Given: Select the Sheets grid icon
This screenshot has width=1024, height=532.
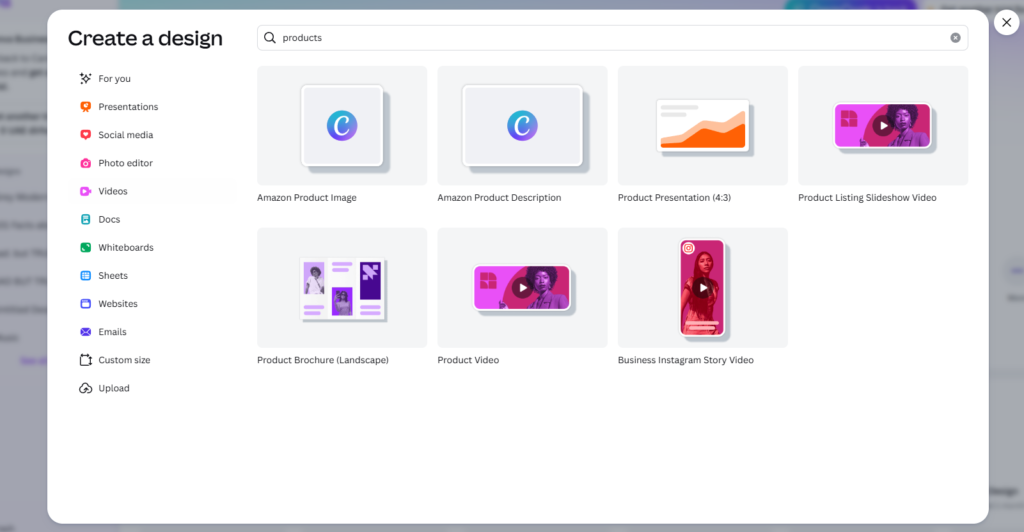Looking at the screenshot, I should (x=86, y=275).
